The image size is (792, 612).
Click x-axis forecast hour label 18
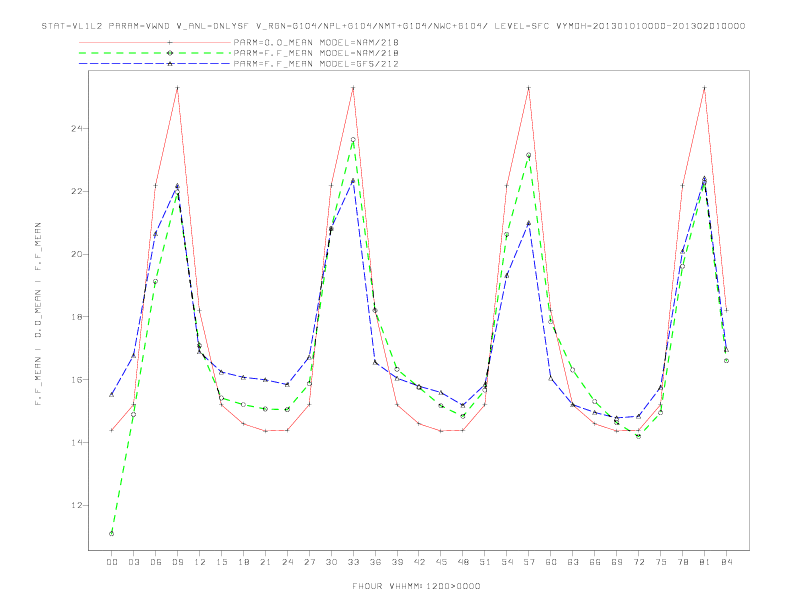(x=243, y=562)
